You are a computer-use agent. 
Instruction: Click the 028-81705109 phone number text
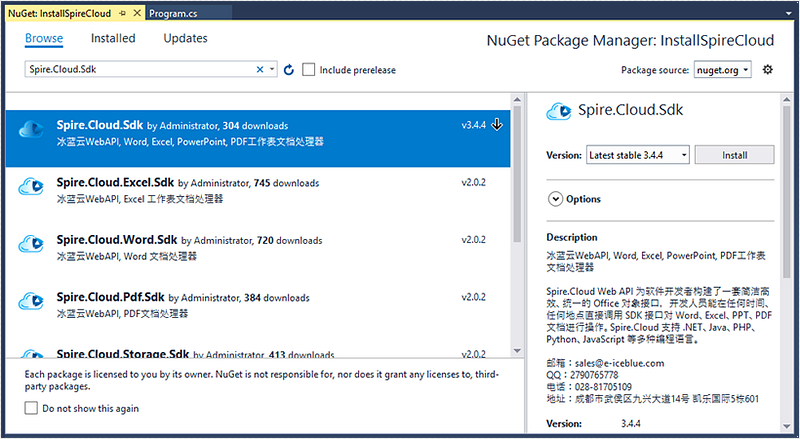(x=603, y=387)
